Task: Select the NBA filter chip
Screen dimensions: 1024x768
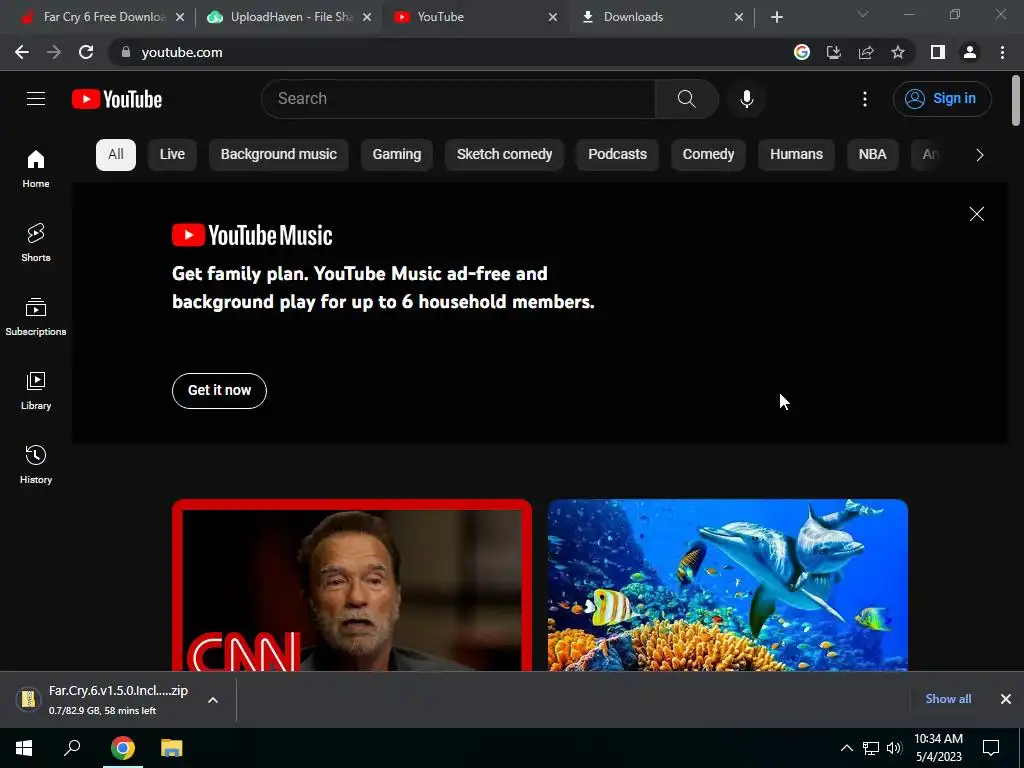Action: [872, 155]
